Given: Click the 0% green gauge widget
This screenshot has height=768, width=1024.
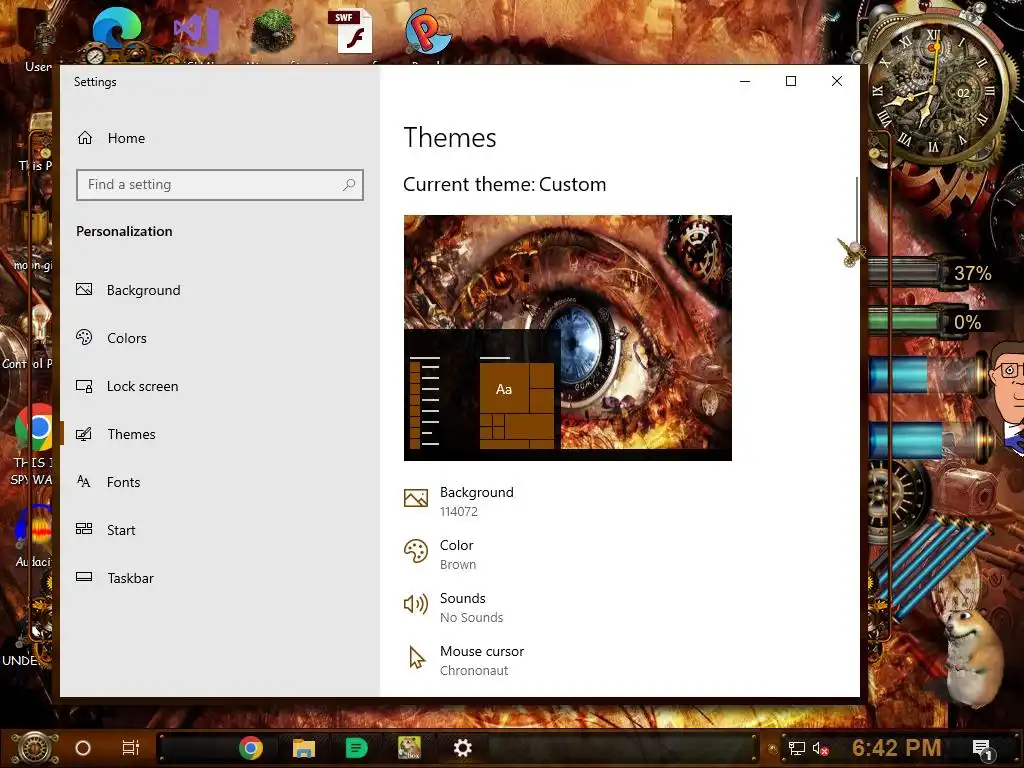Looking at the screenshot, I should click(x=927, y=321).
